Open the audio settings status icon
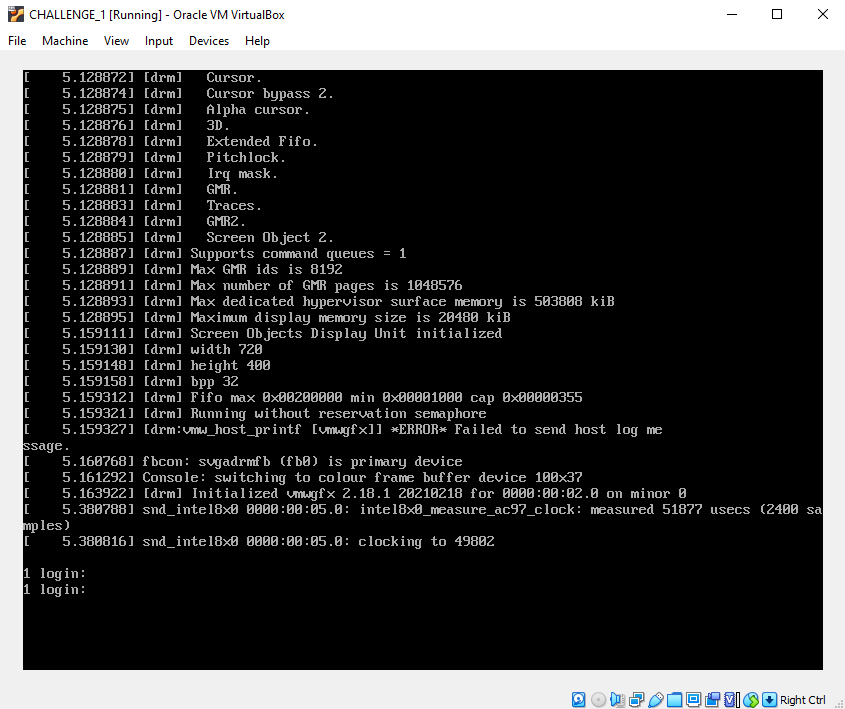845x709 pixels. point(617,700)
